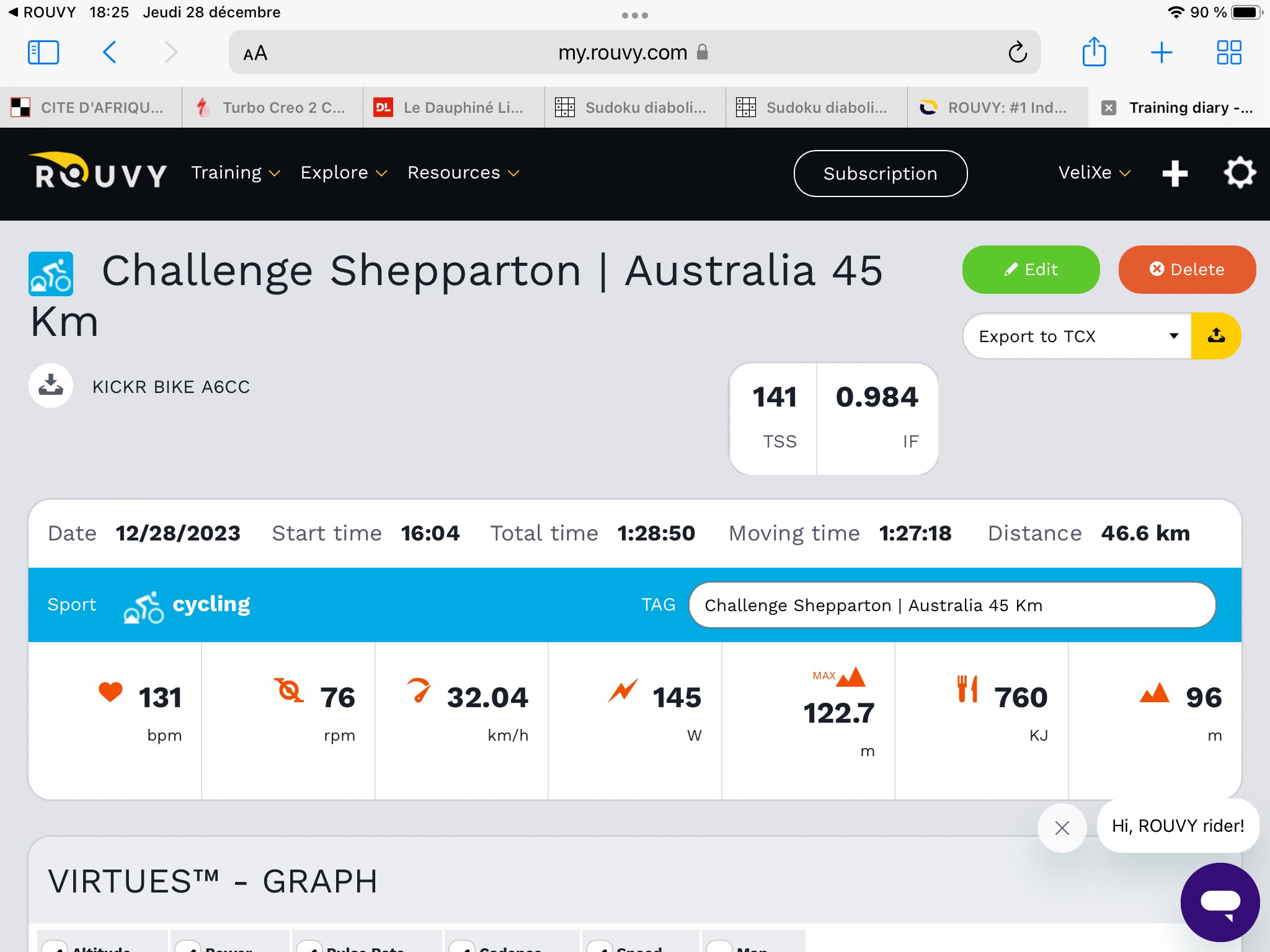Return to the ROUVY app
The width and height of the screenshot is (1270, 952).
click(x=42, y=12)
